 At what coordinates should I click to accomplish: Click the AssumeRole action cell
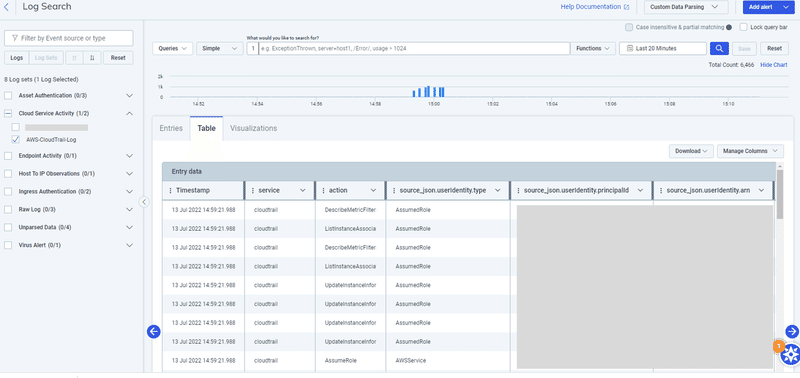[341, 360]
